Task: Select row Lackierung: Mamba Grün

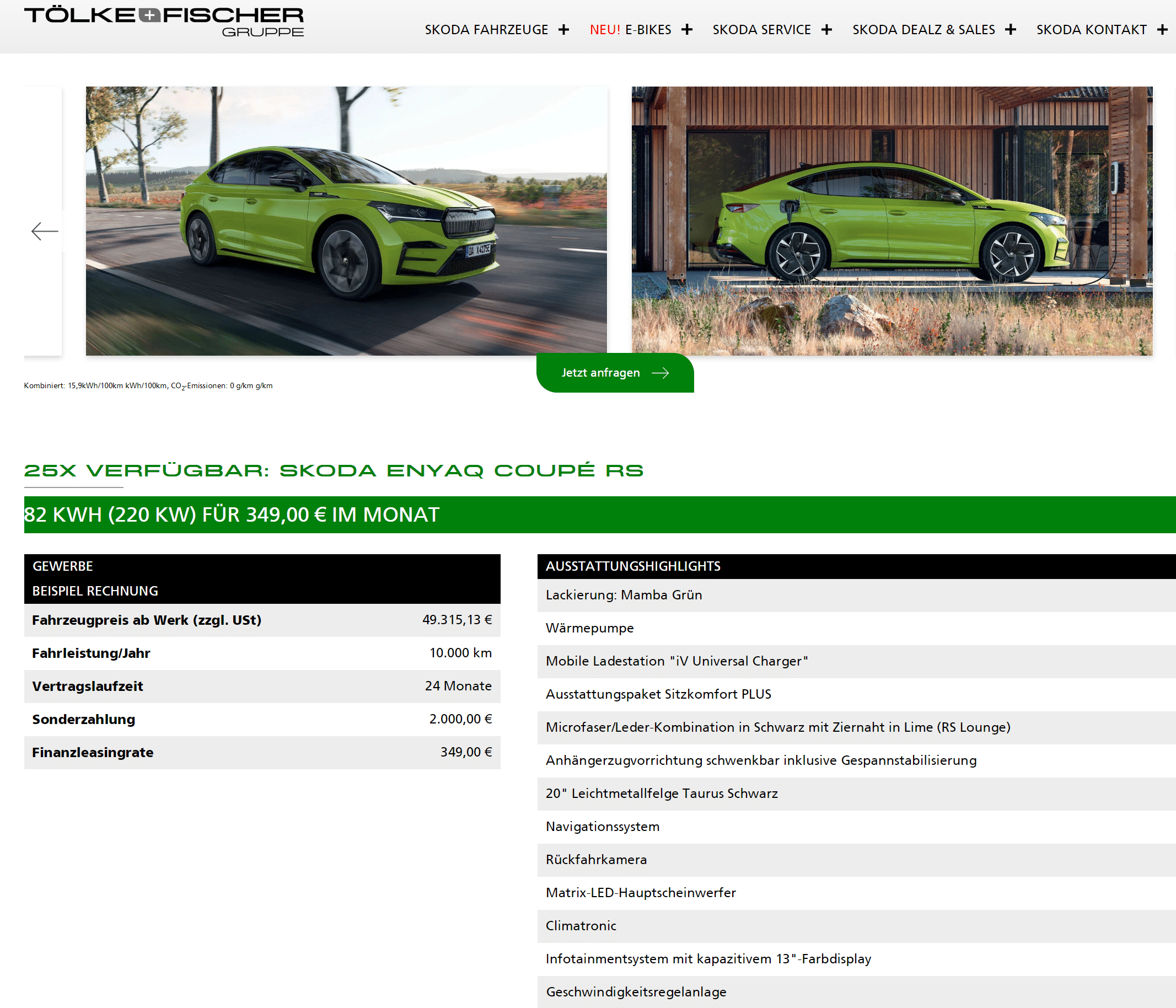Action: coord(856,596)
